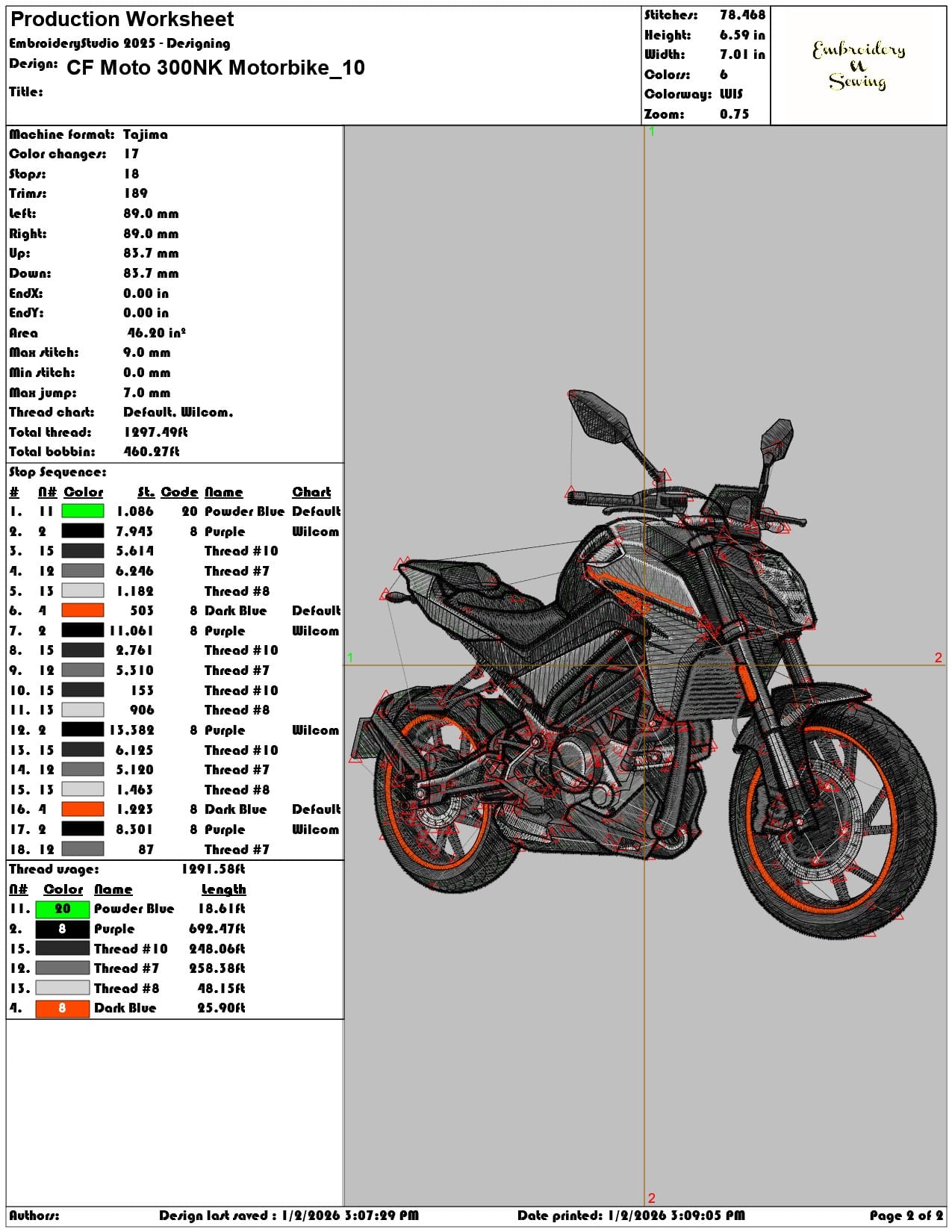Screen dimensions: 952x1232
Task: Select the green Powder Blue thread usage swatch
Action: [x=63, y=909]
